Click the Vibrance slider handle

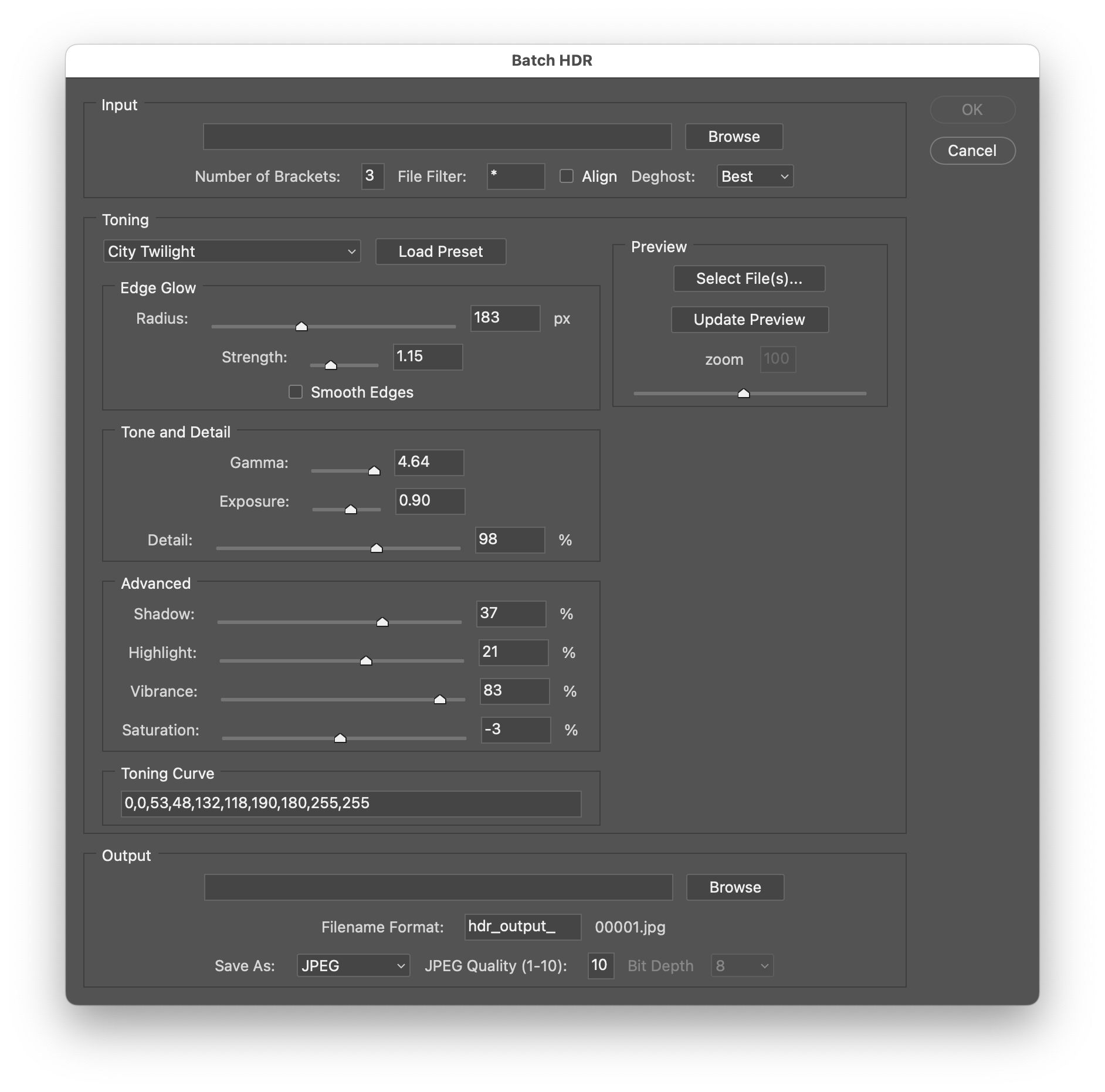440,700
